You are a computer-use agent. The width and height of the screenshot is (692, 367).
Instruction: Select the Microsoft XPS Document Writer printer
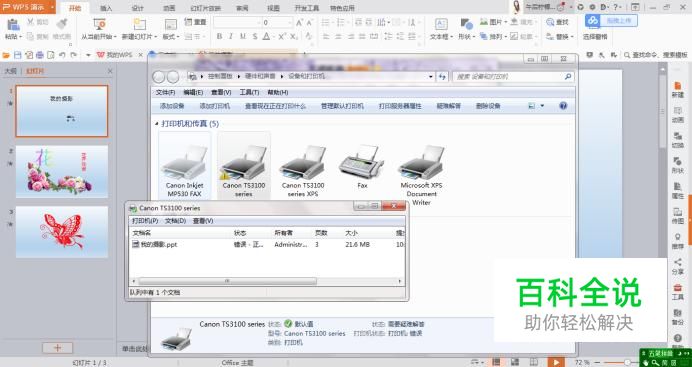click(x=421, y=175)
